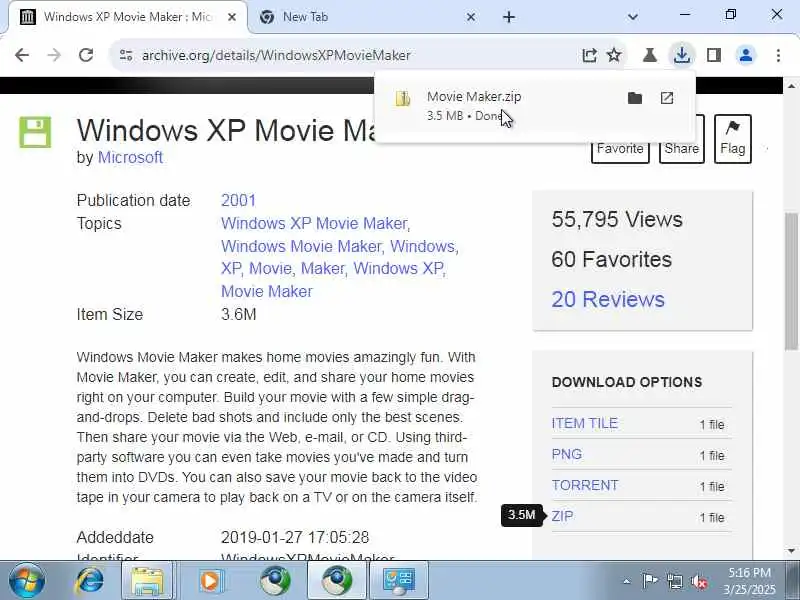This screenshot has width=800, height=600.
Task: Bookmark this page with the star icon
Action: tap(614, 55)
